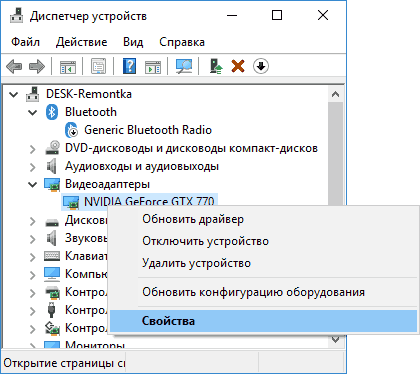This screenshot has height=374, width=420.
Task: Click the Generic Bluetooth Radio device icon
Action: coord(71,130)
